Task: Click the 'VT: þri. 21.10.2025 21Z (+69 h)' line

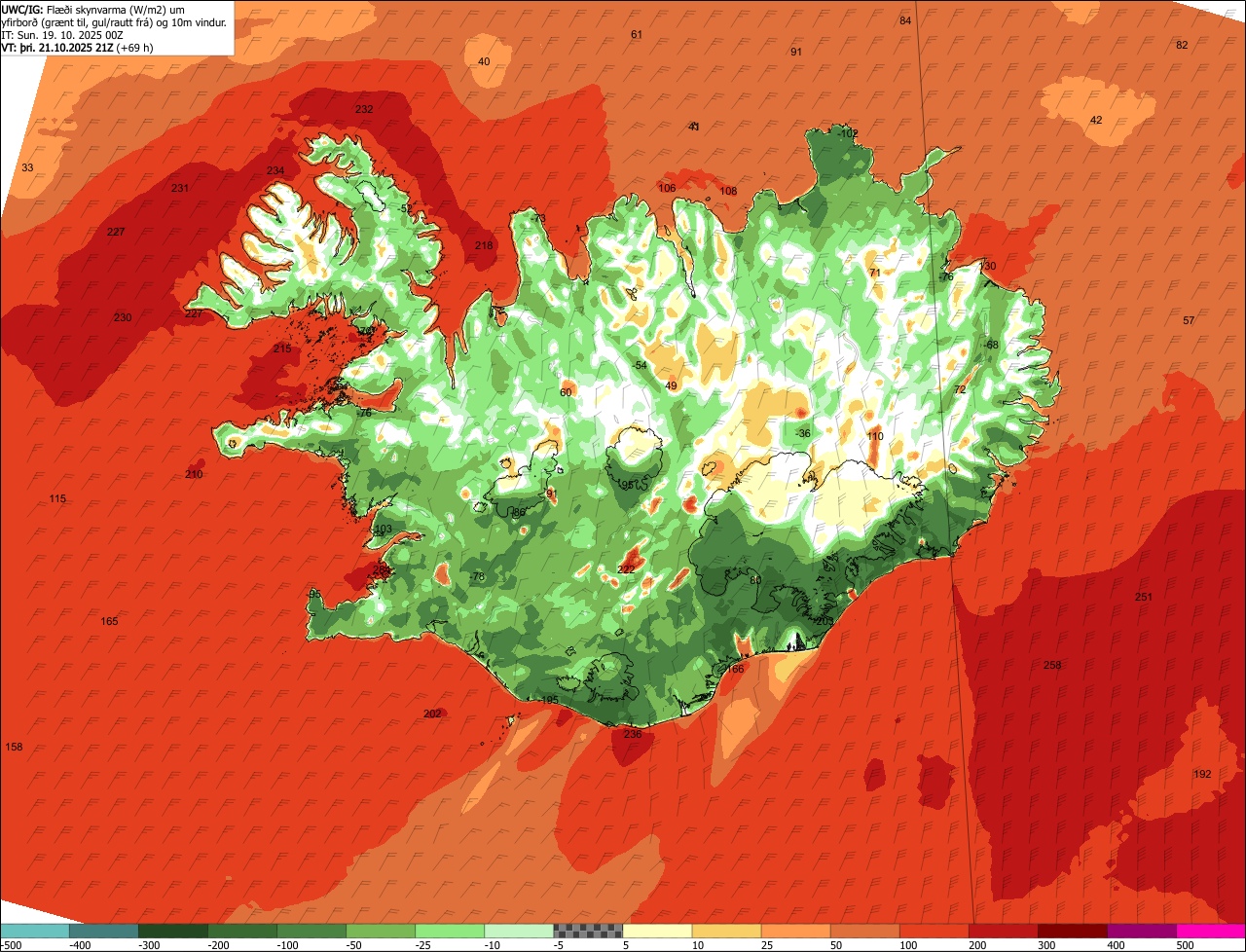Action: tap(78, 48)
